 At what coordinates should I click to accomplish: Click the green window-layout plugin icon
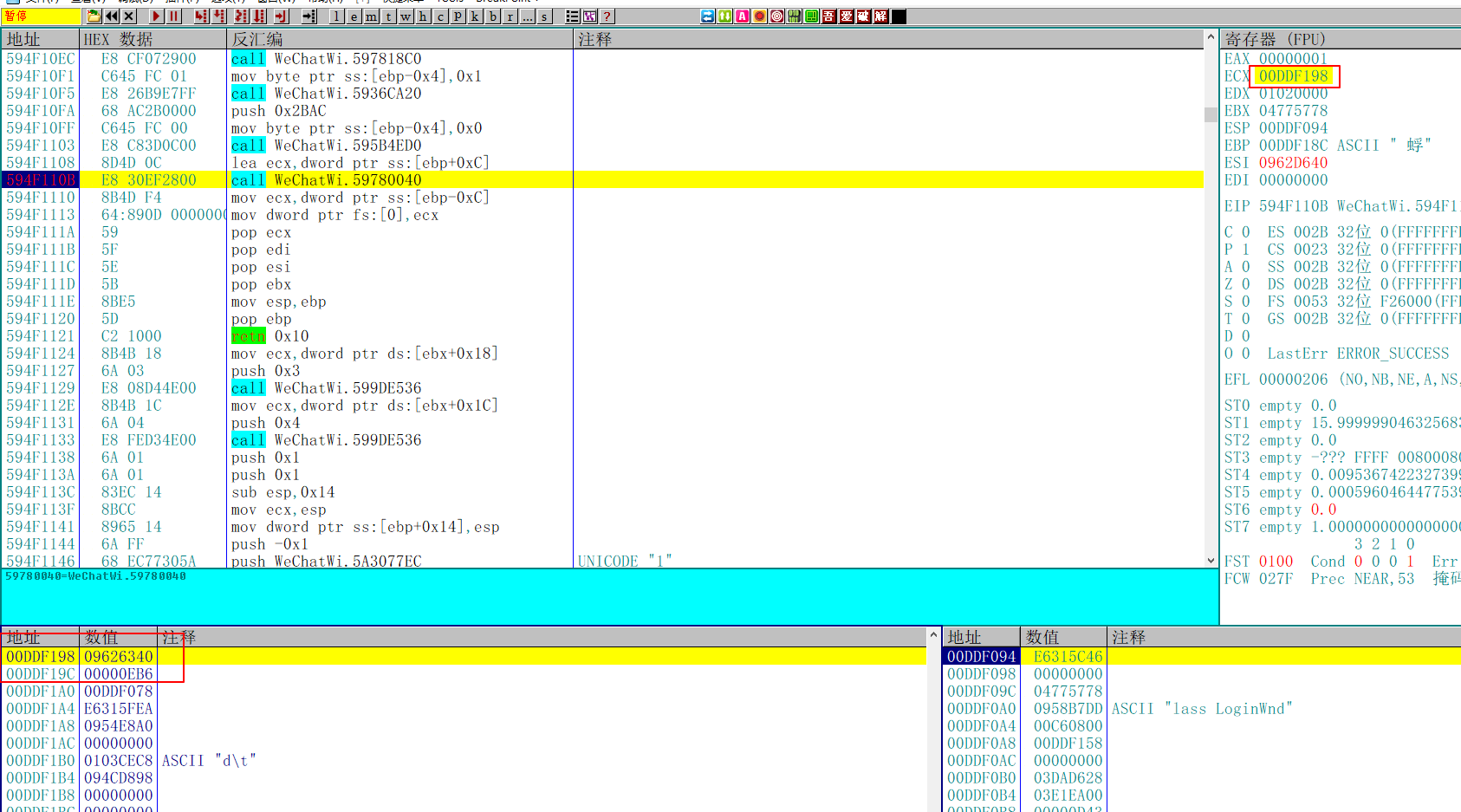(812, 16)
